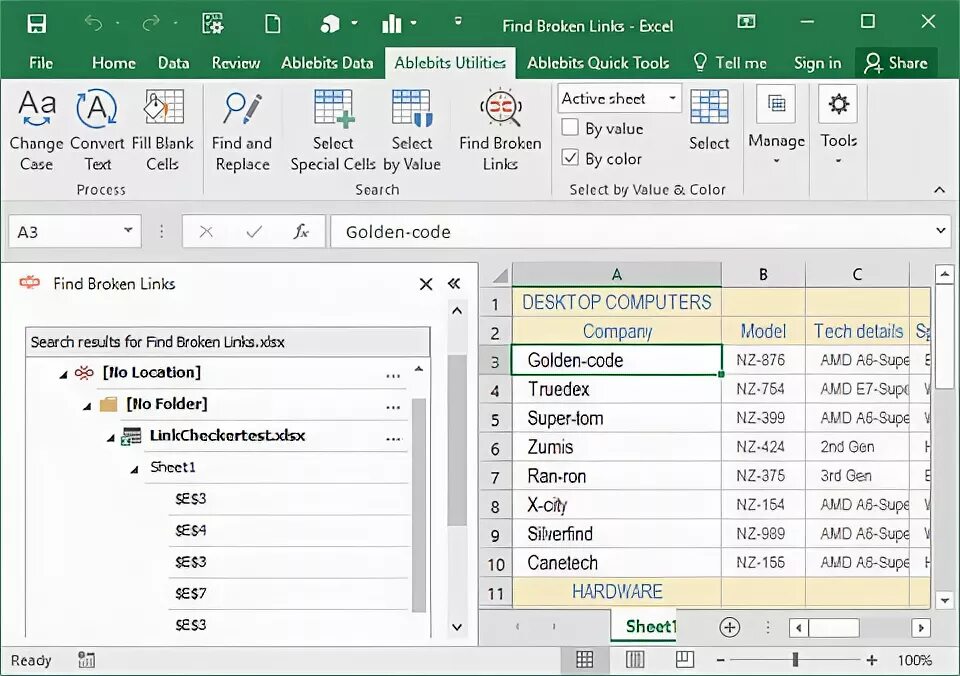Open the Tools gear icon
The height and width of the screenshot is (676, 960).
tap(838, 104)
